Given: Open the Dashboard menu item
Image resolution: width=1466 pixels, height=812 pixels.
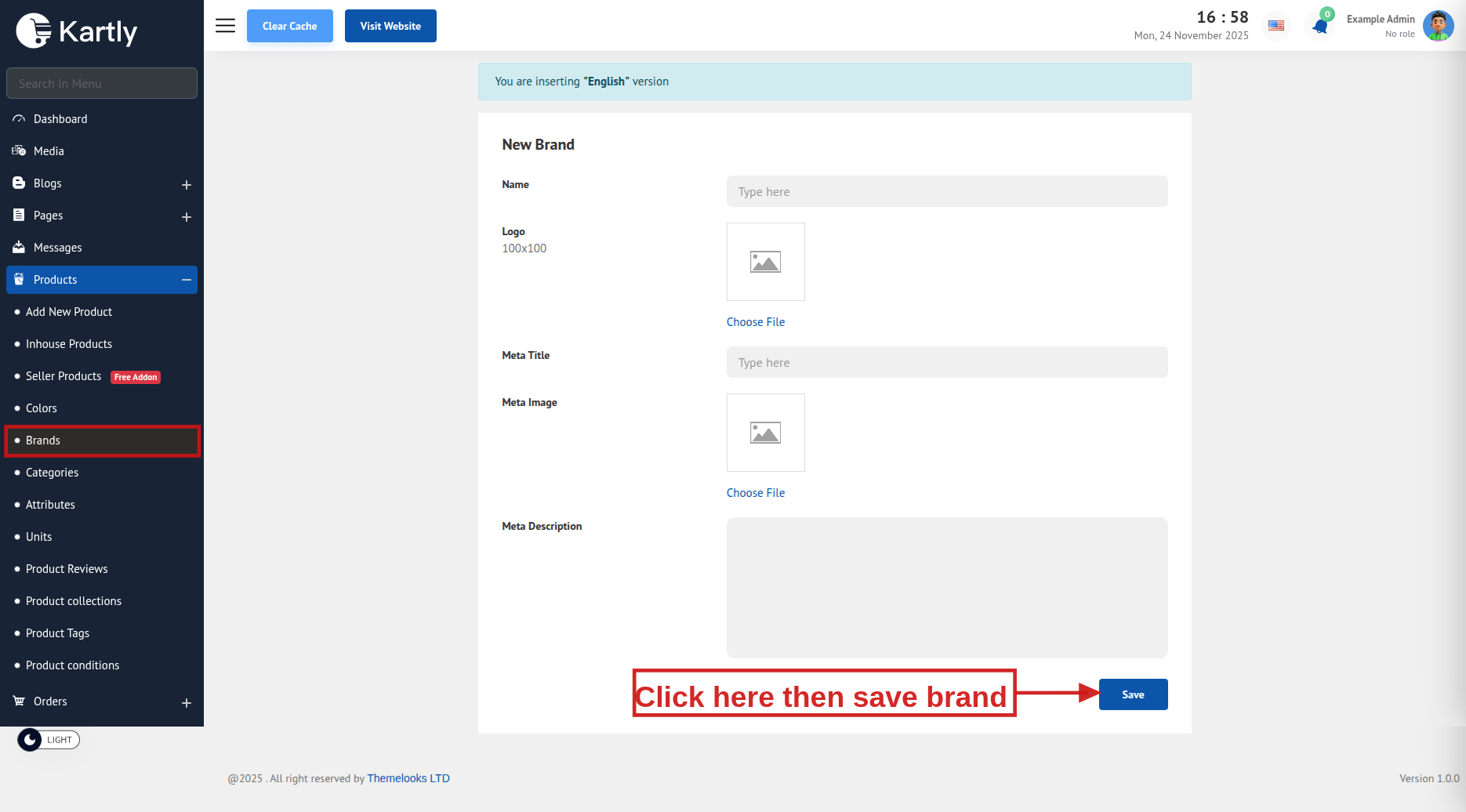Looking at the screenshot, I should point(60,119).
